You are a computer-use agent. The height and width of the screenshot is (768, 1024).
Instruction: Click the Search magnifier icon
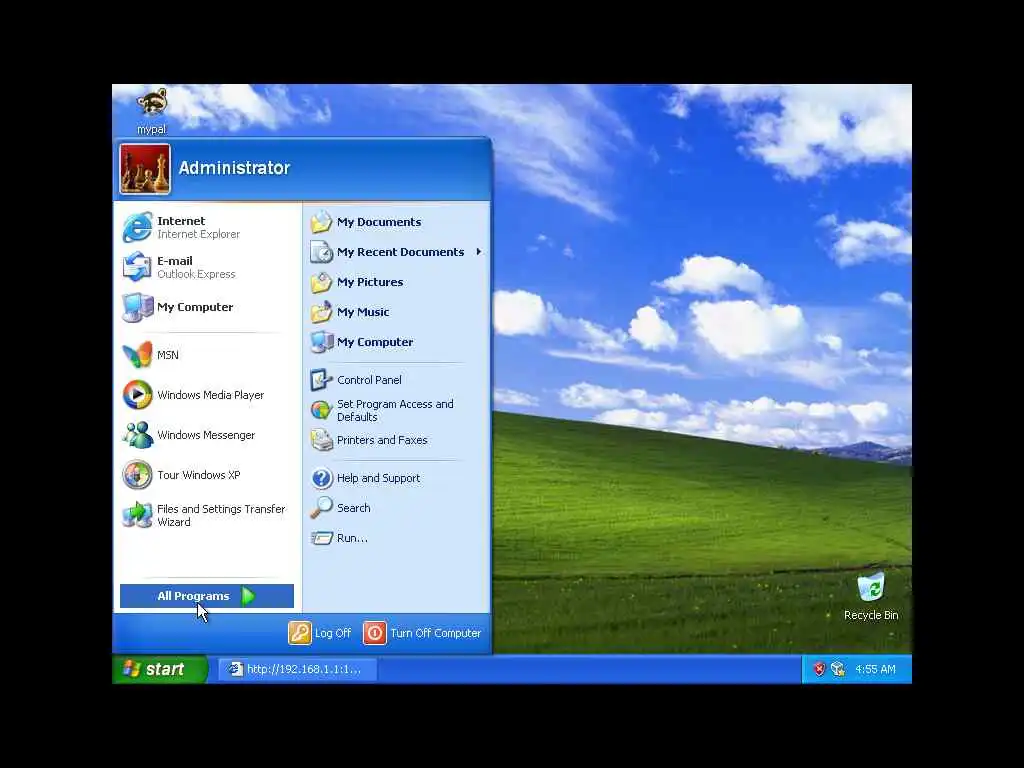(321, 508)
